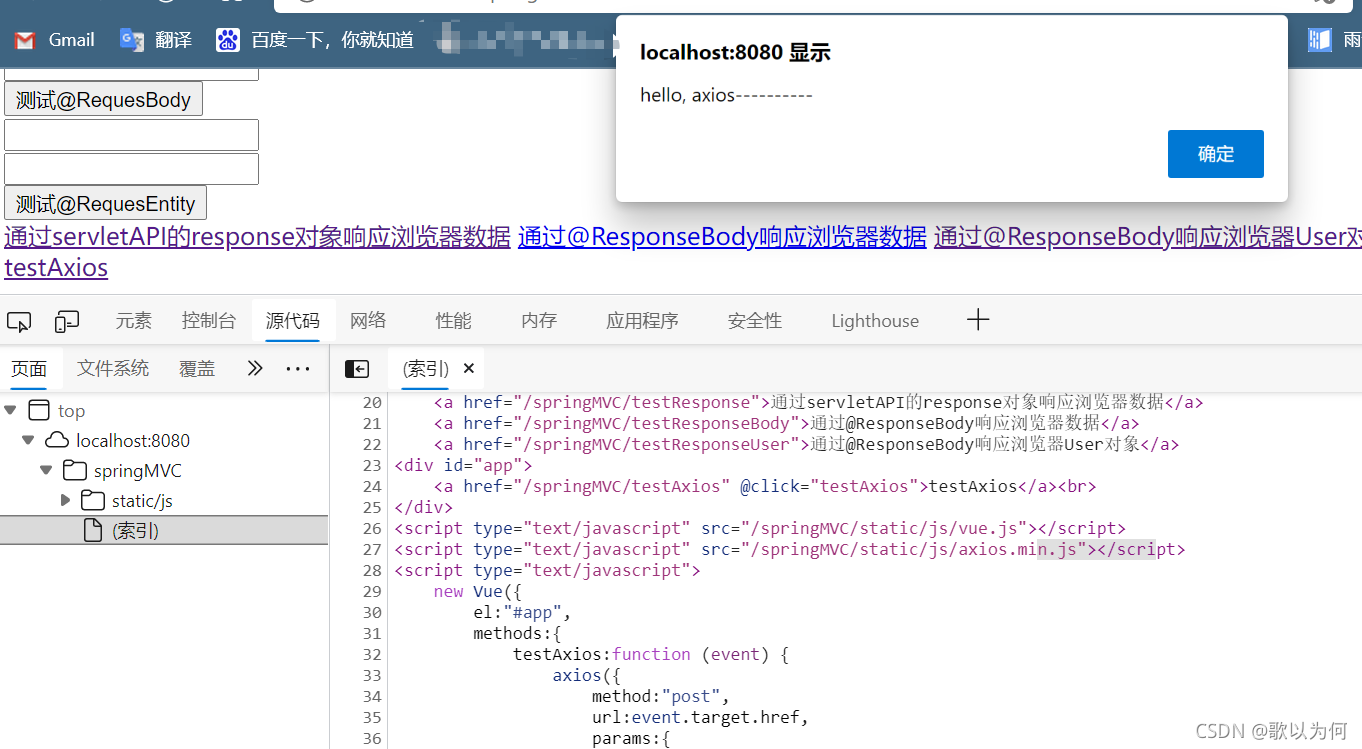Switch to the 网络 tab
The height and width of the screenshot is (749, 1362).
(368, 320)
